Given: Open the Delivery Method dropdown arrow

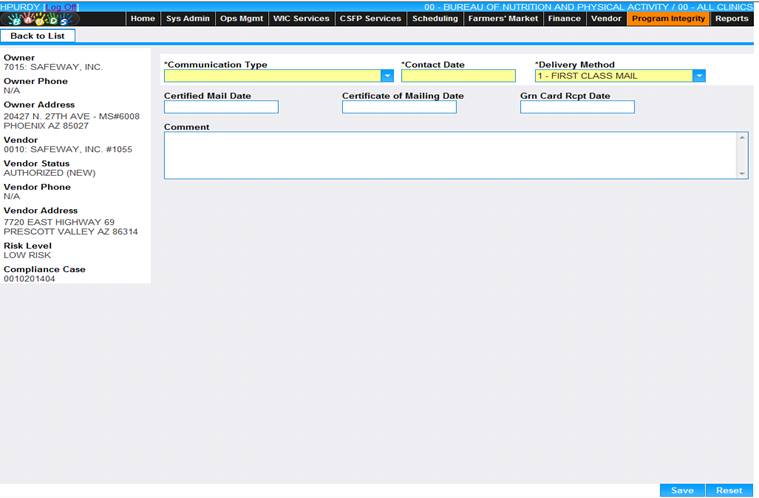Looking at the screenshot, I should pos(699,76).
